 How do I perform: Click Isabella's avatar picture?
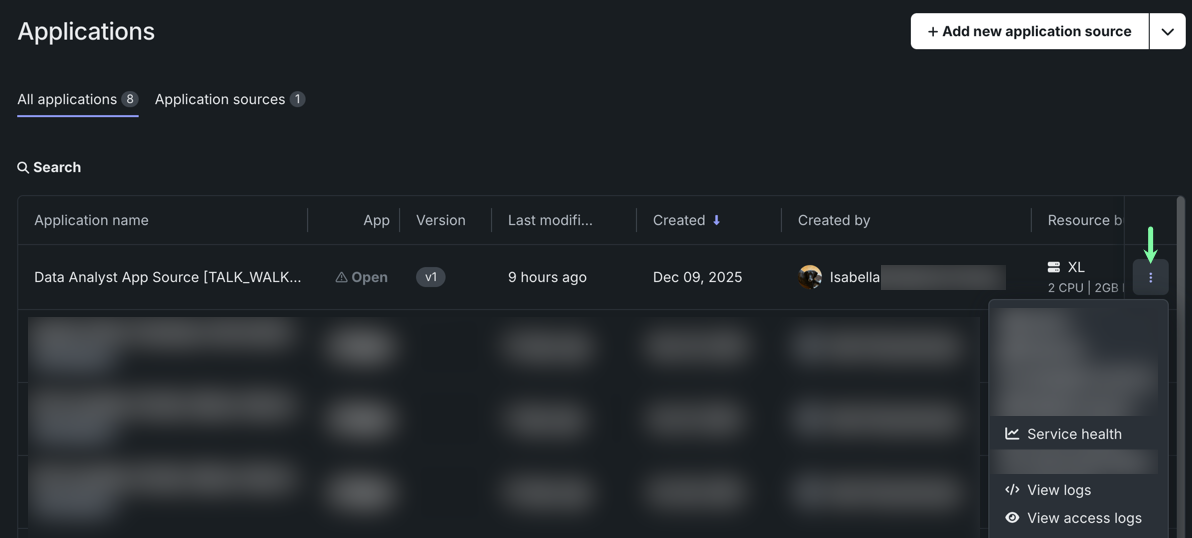click(x=810, y=277)
